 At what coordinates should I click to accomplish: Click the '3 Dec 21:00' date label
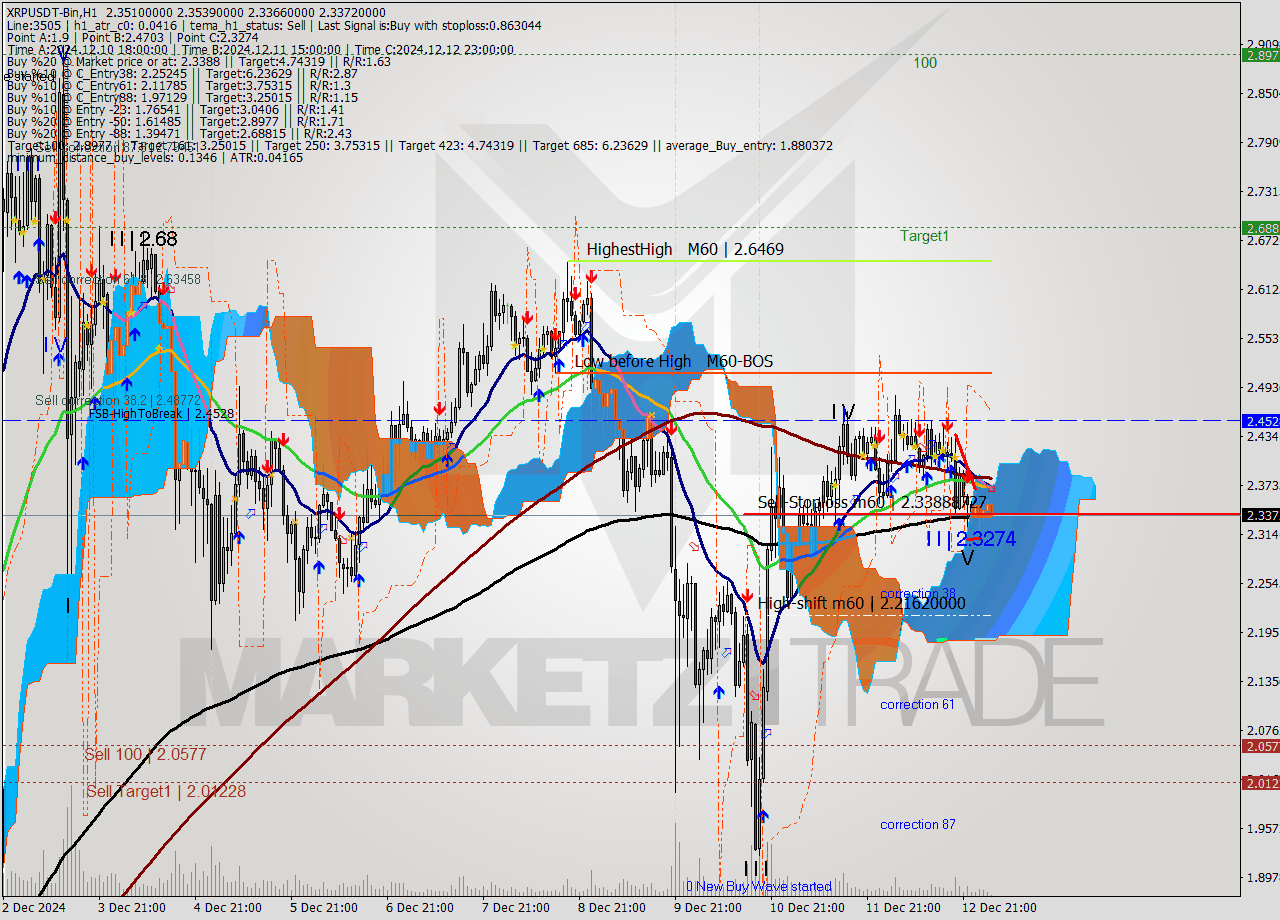point(131,908)
